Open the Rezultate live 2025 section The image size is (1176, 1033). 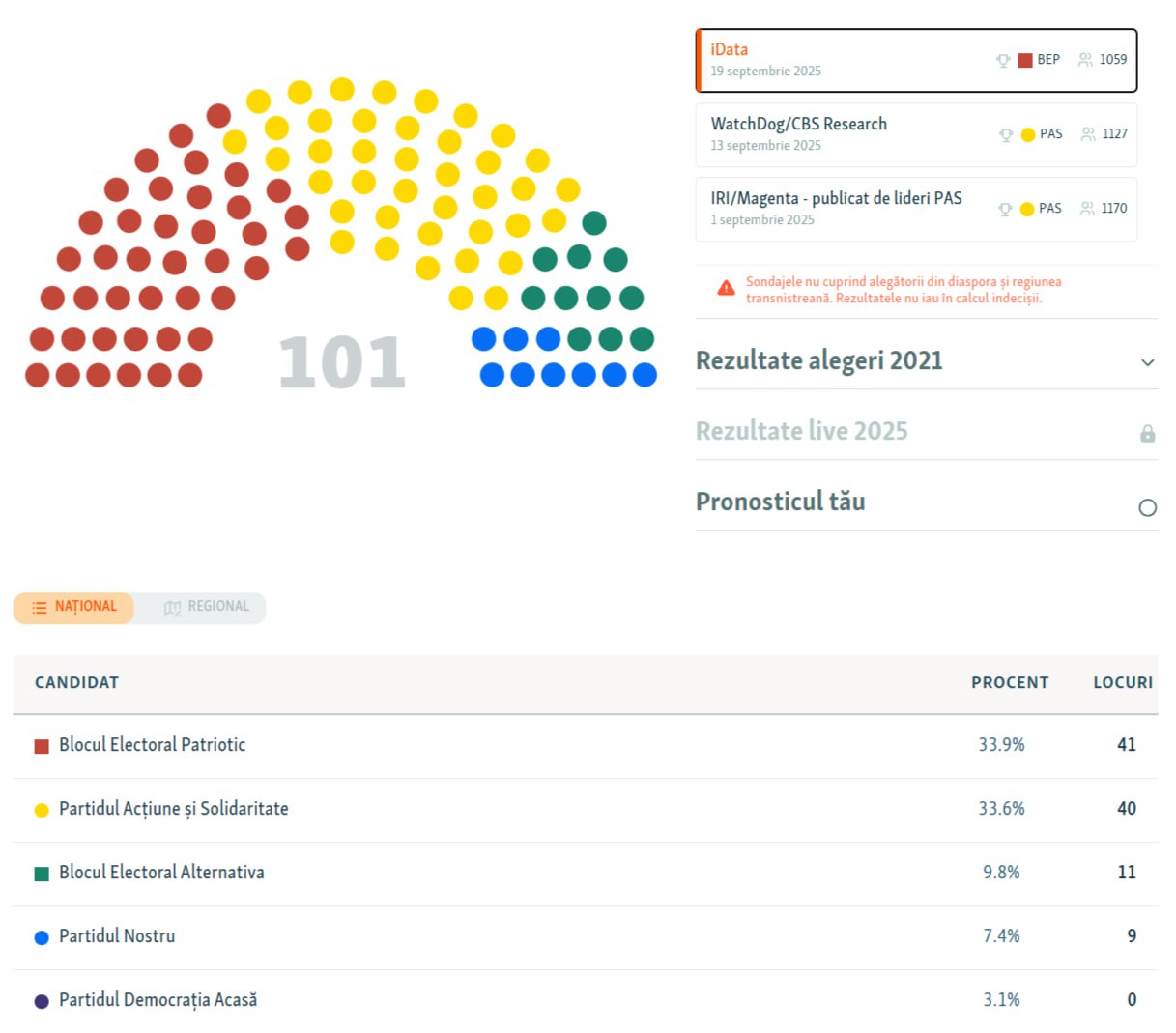pos(802,431)
